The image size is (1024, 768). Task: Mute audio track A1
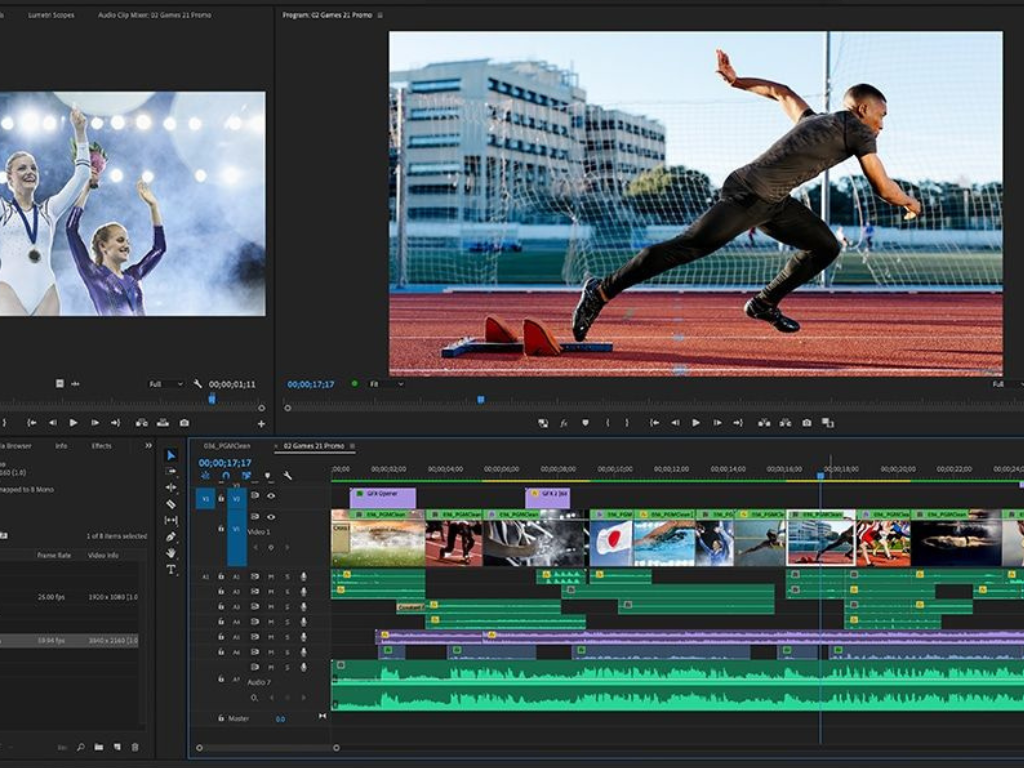pyautogui.click(x=271, y=576)
